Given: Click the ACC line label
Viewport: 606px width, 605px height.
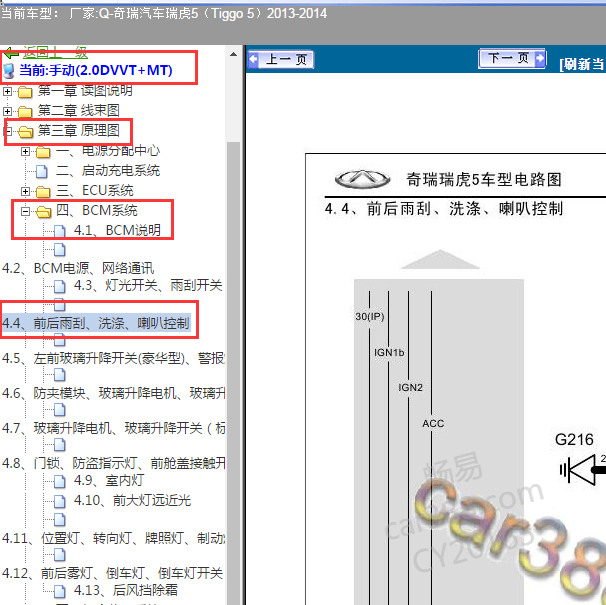Looking at the screenshot, I should click(x=433, y=424).
